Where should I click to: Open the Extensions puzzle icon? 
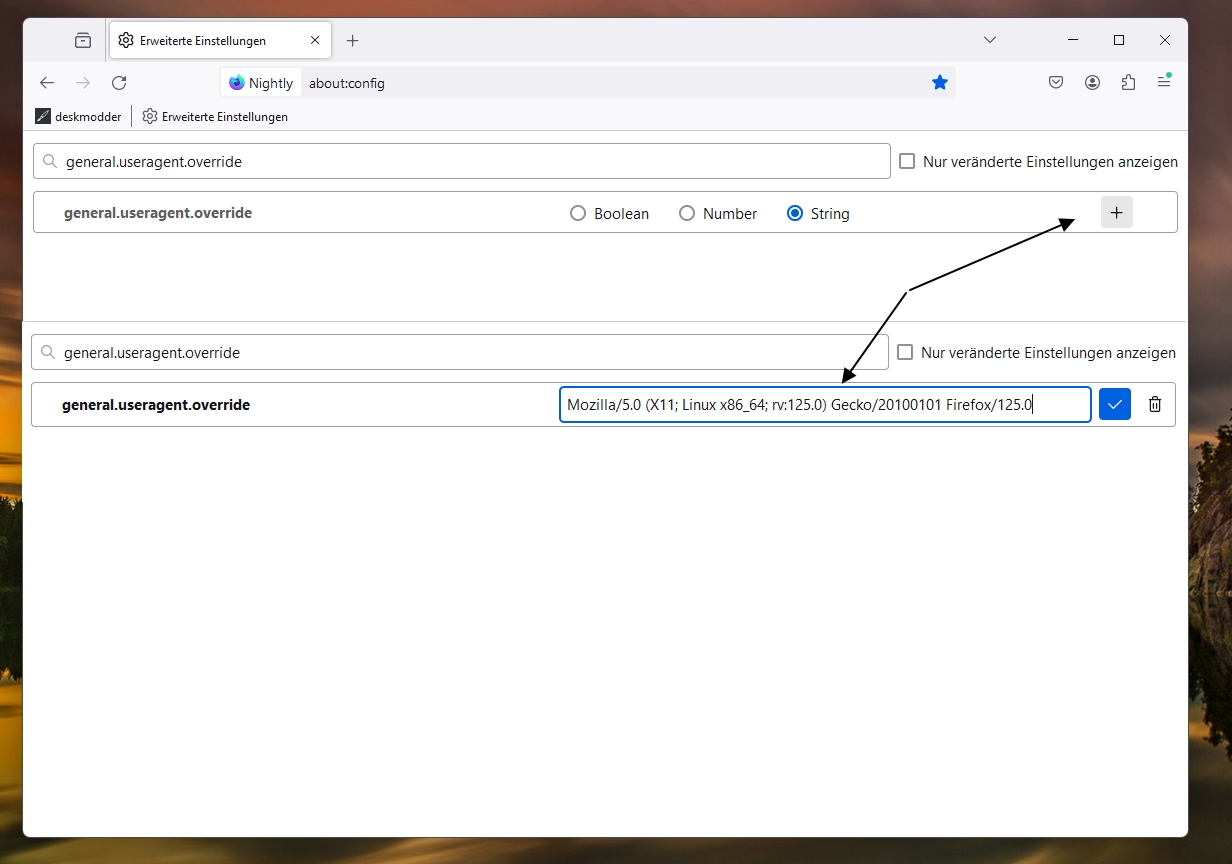coord(1128,83)
